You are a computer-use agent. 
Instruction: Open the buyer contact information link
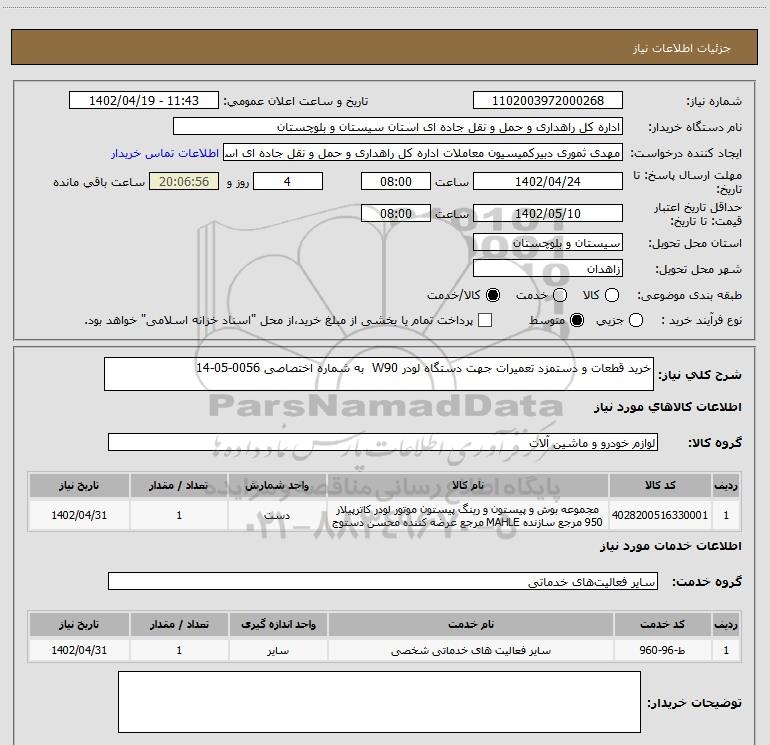(x=165, y=153)
